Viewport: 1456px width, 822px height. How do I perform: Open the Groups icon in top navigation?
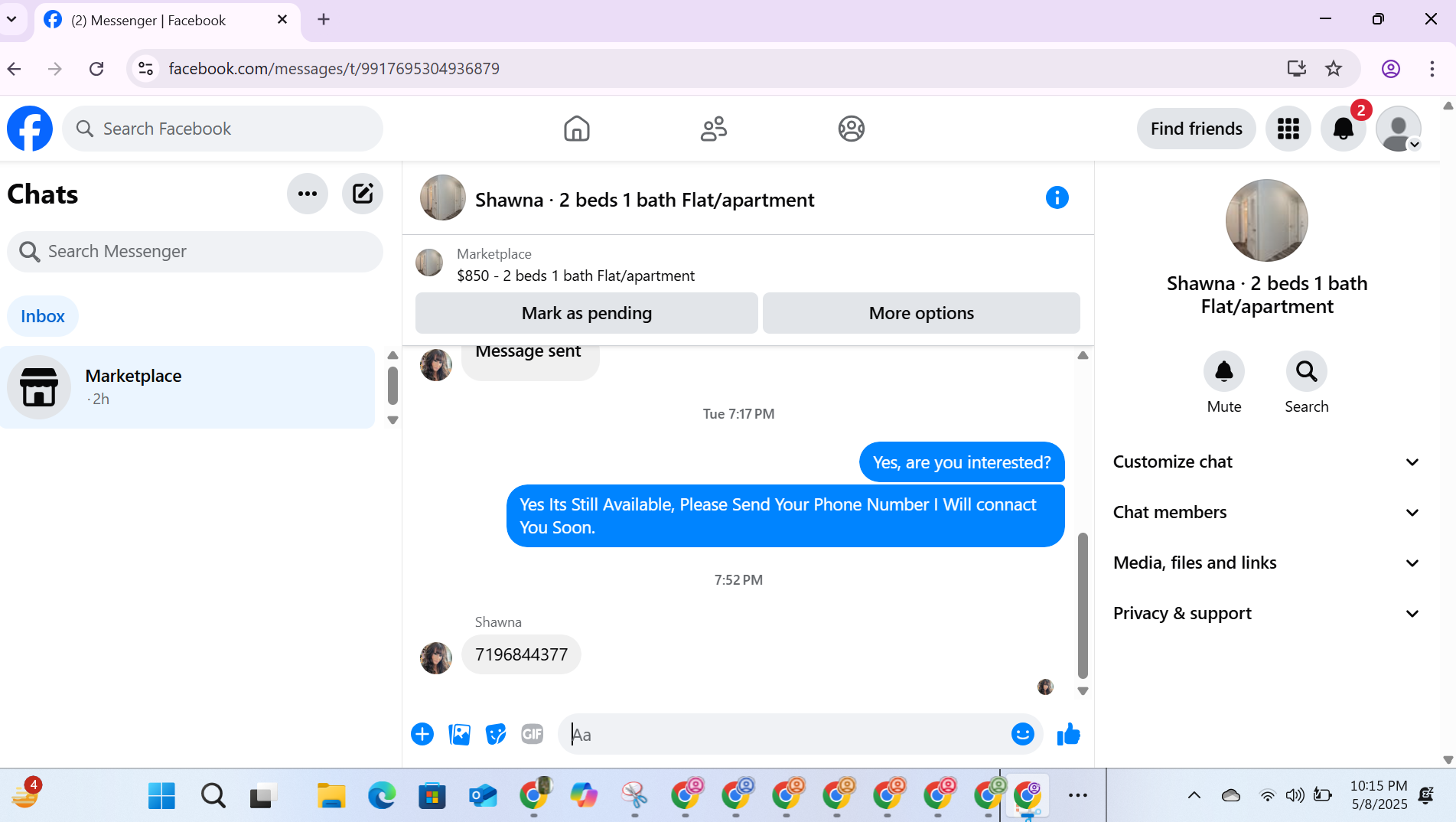851,129
